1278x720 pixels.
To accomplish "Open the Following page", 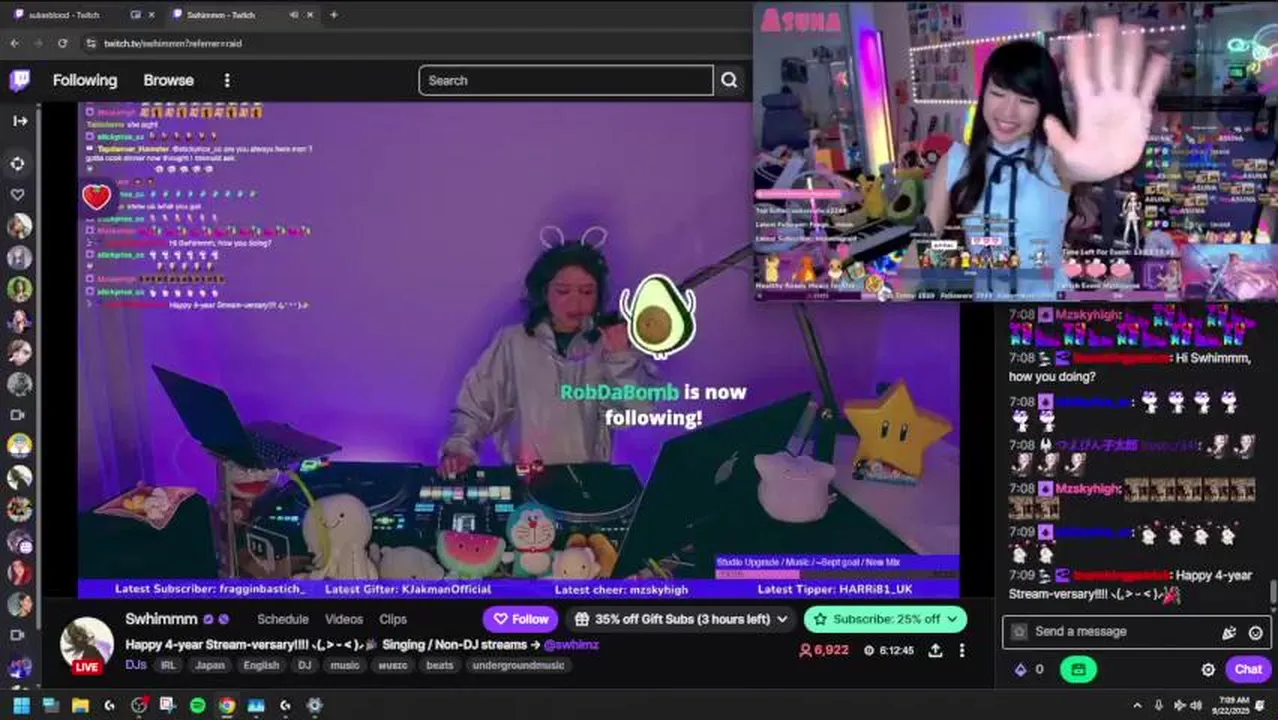I will click(85, 80).
